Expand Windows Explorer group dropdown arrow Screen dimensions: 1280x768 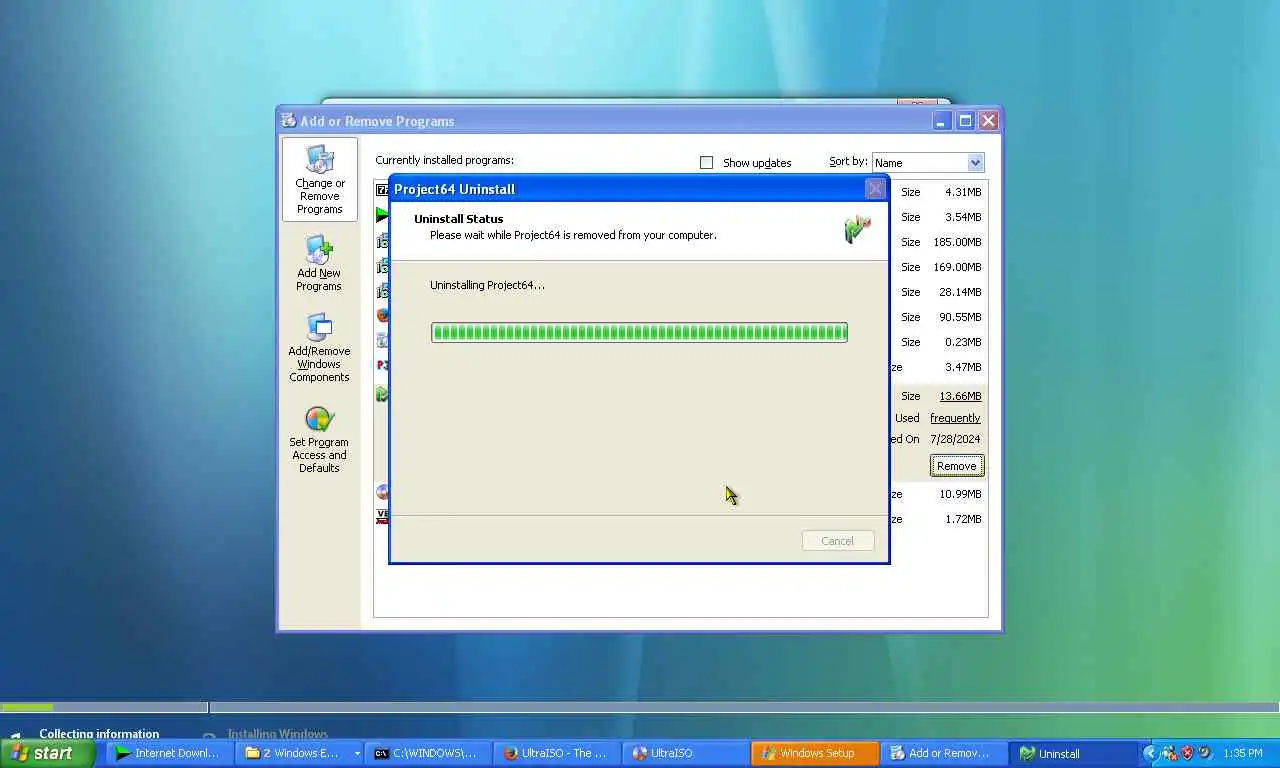(x=357, y=754)
